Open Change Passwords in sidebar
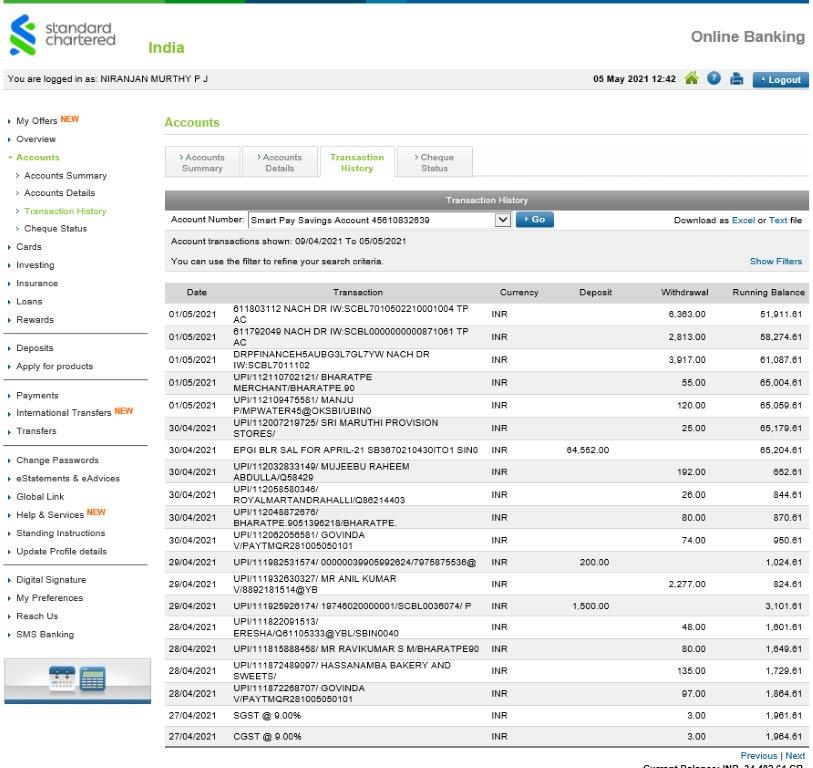Viewport: 813px width, 768px height. click(57, 460)
